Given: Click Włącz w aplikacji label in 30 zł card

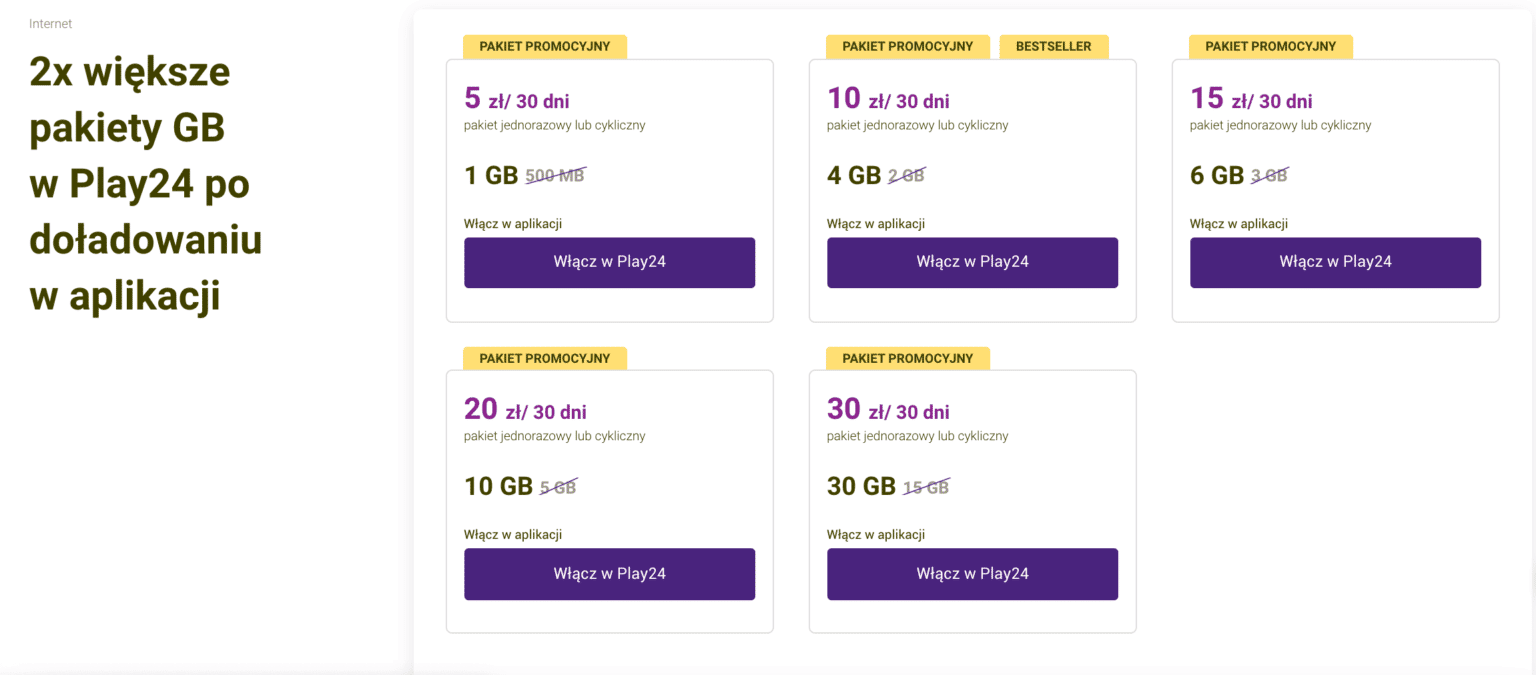Looking at the screenshot, I should (876, 535).
